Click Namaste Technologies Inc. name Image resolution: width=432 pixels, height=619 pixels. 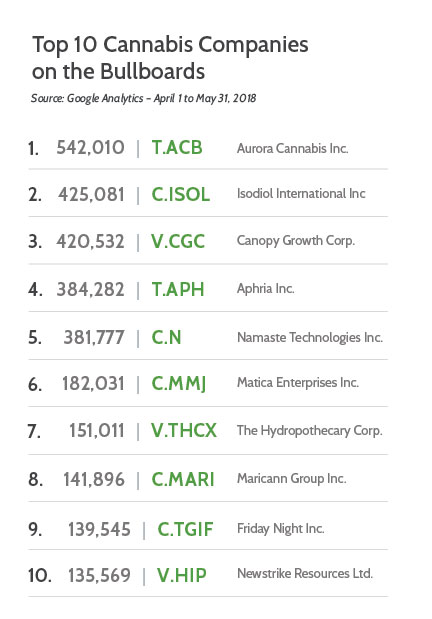(x=310, y=338)
